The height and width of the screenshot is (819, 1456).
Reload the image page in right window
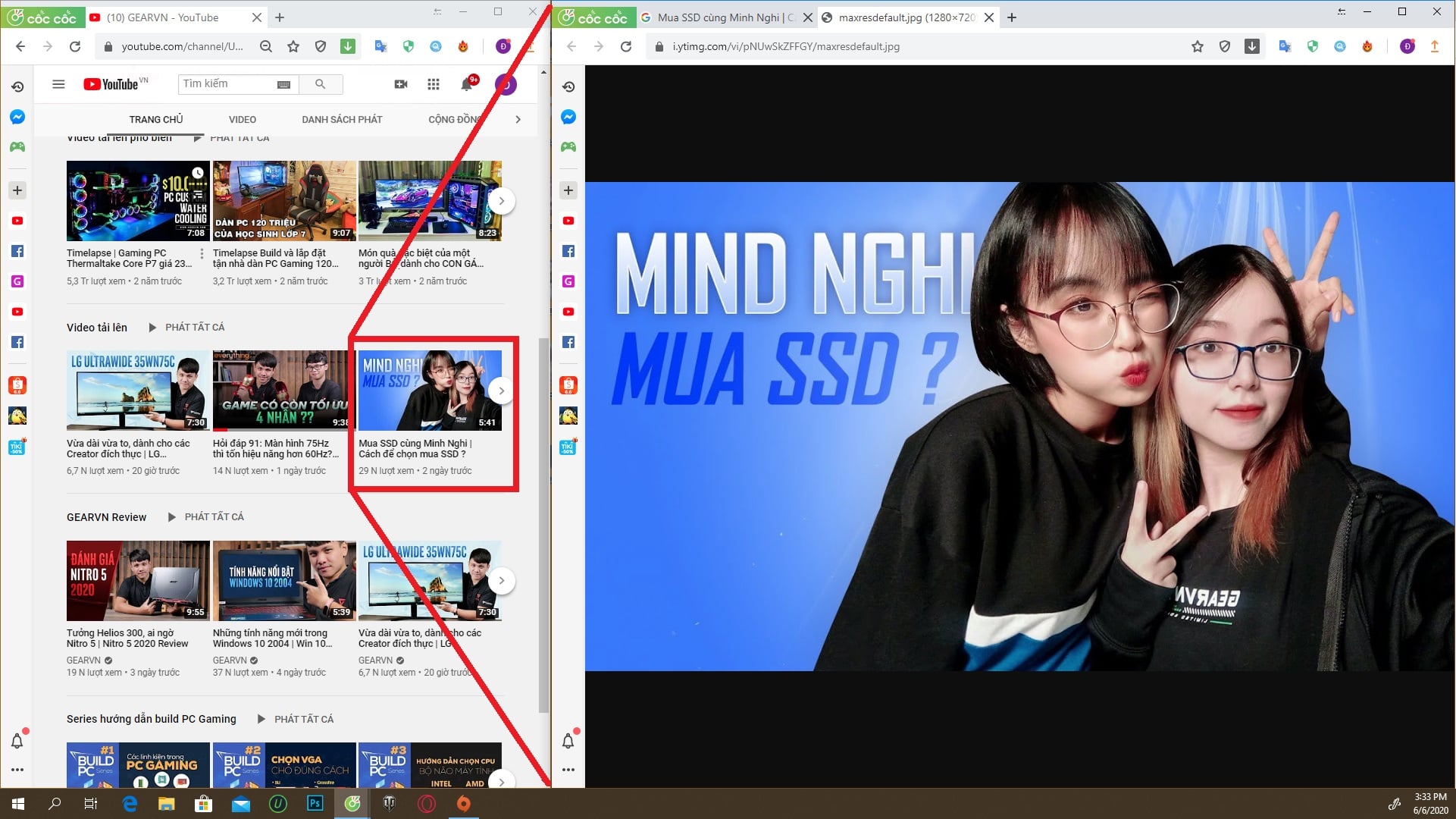click(626, 46)
